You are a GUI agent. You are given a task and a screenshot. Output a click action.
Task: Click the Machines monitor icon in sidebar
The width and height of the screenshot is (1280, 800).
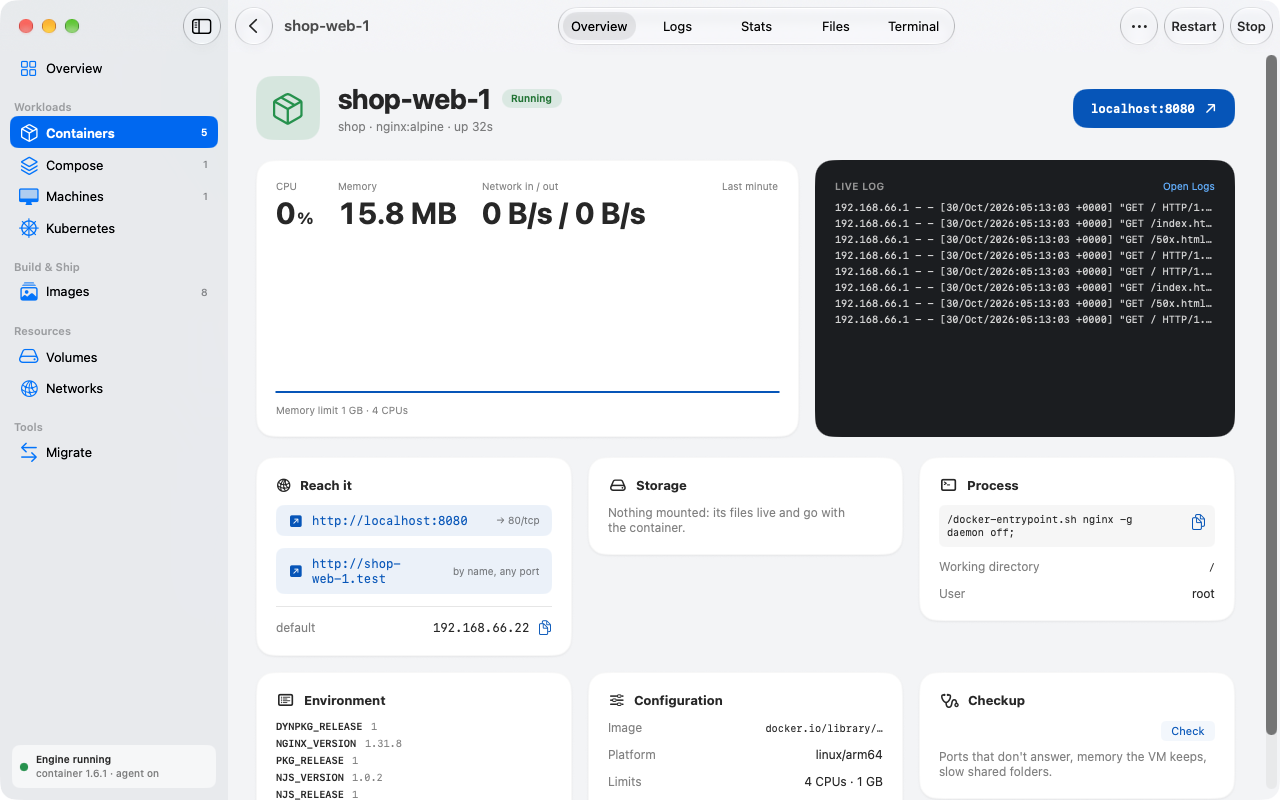click(29, 197)
